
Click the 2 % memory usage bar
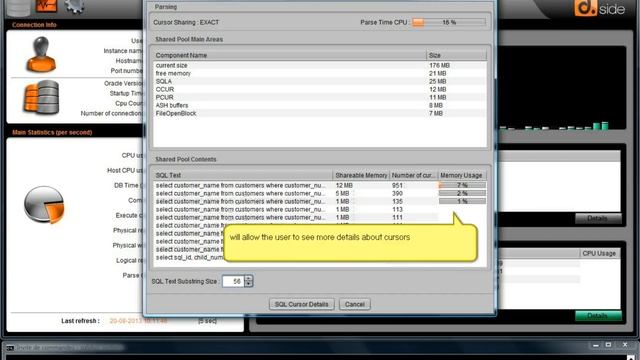[462, 193]
